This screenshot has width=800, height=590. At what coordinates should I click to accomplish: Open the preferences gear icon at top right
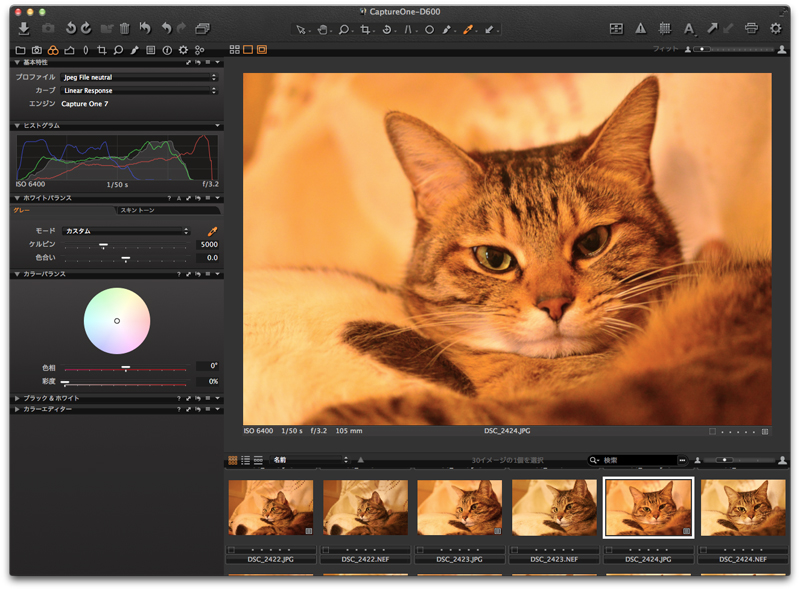pyautogui.click(x=775, y=29)
